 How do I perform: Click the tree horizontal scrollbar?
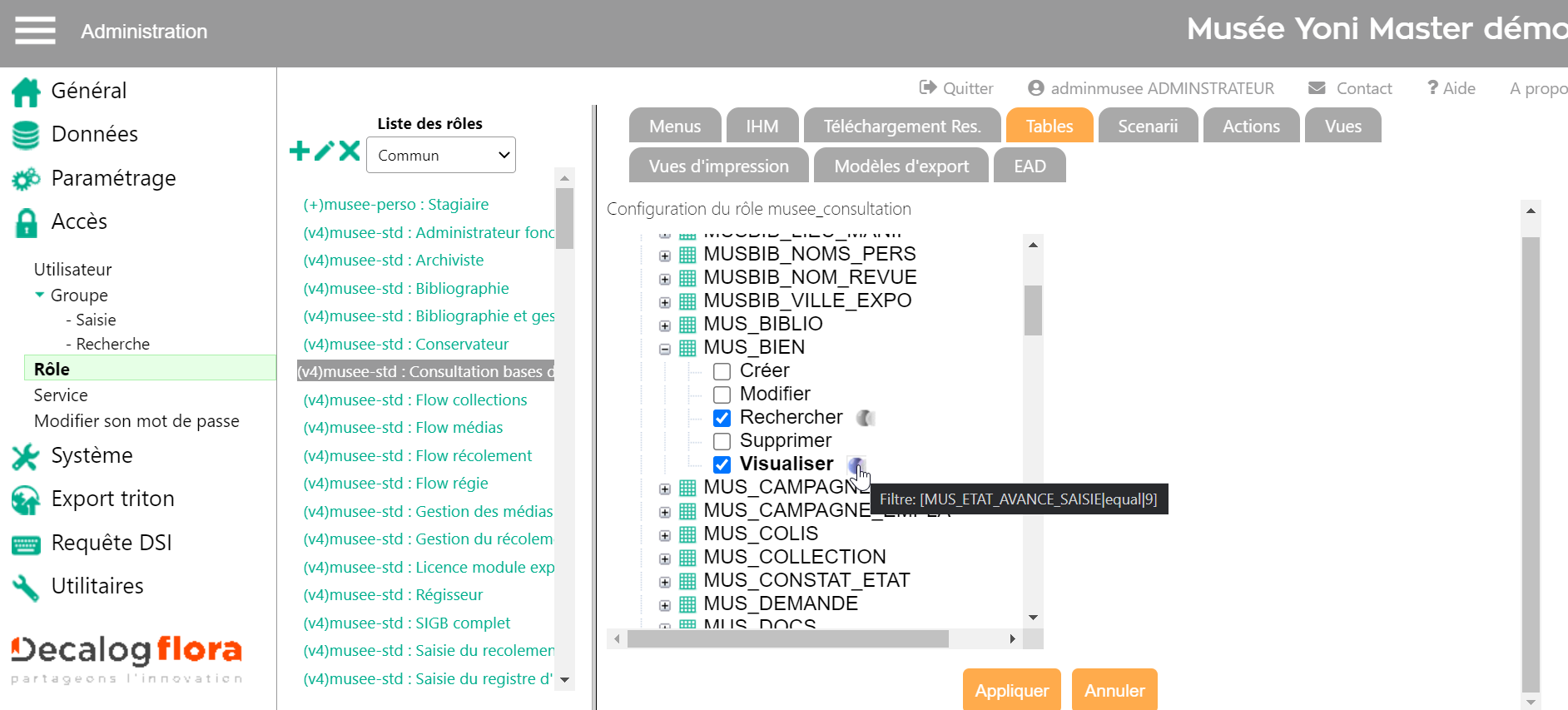coord(787,639)
